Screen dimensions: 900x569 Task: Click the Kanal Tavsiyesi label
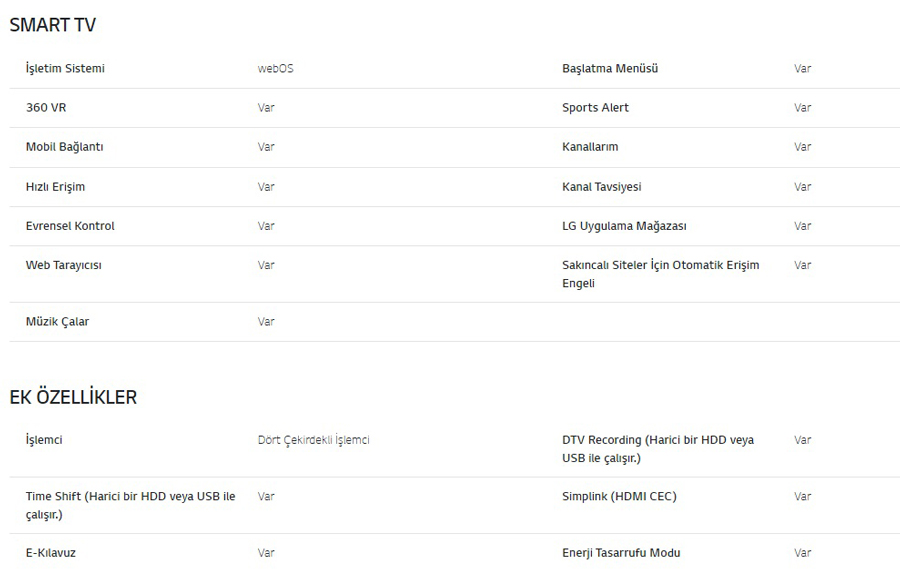pyautogui.click(x=602, y=187)
